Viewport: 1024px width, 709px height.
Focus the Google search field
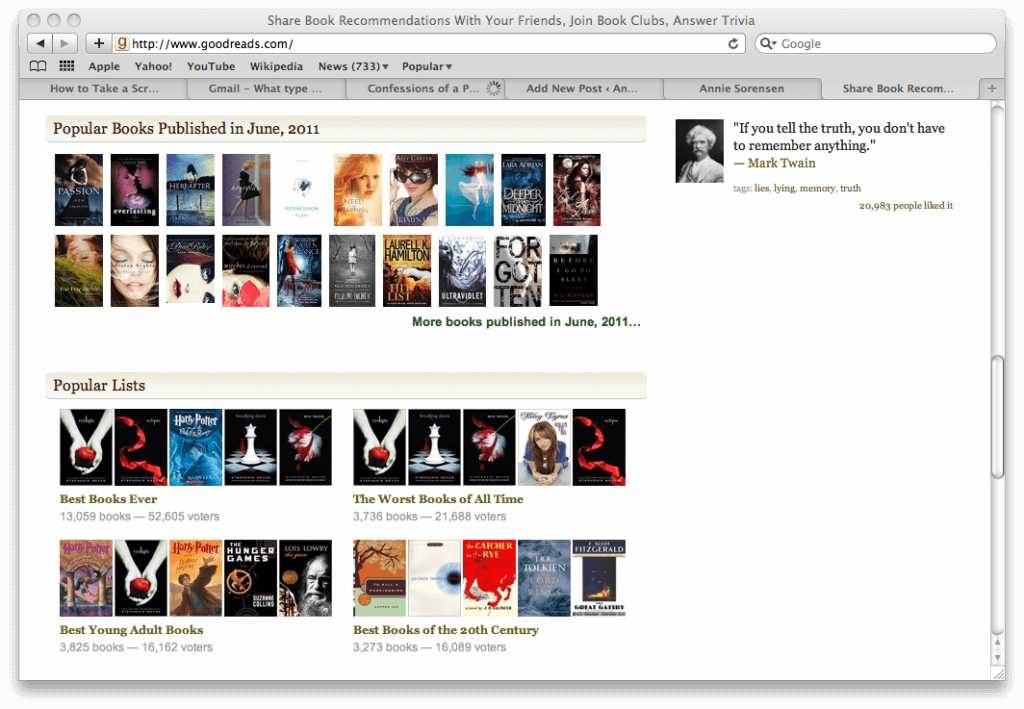point(876,44)
